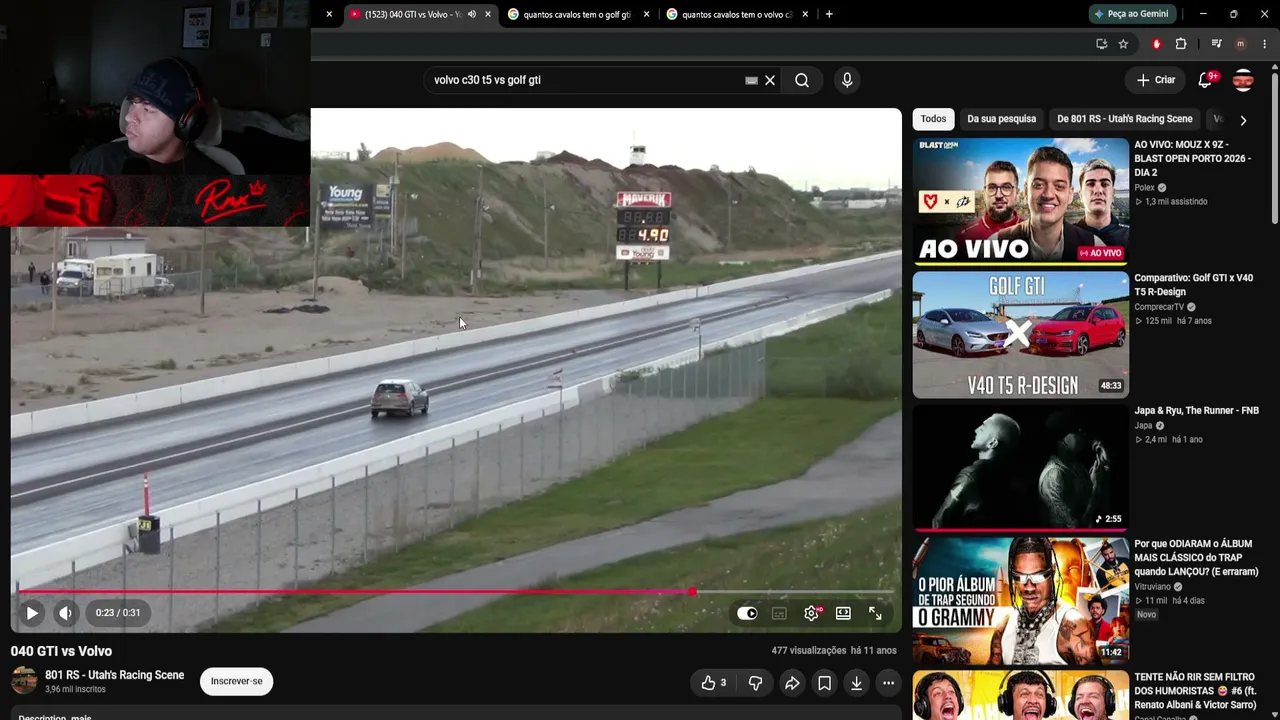The height and width of the screenshot is (720, 1280).
Task: Close the quantos cavalos tem o volvo tab
Action: (806, 14)
